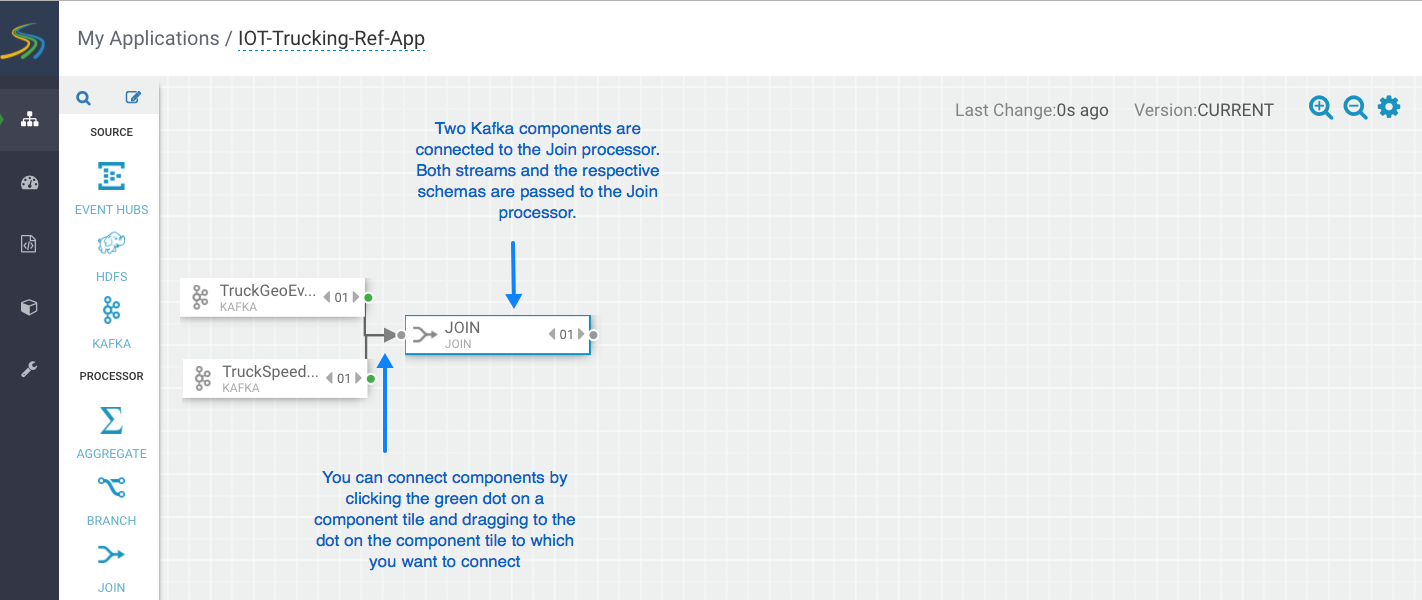This screenshot has height=600, width=1422.
Task: Zoom out of the canvas
Action: coord(1355,108)
